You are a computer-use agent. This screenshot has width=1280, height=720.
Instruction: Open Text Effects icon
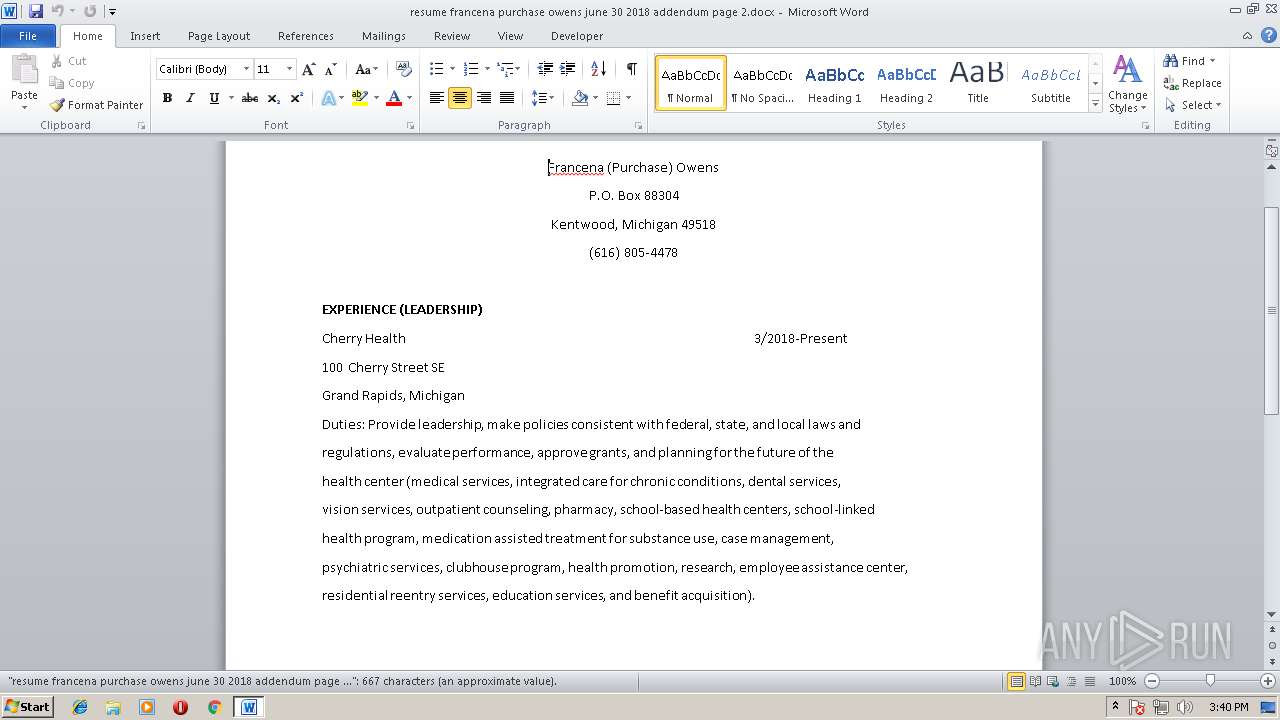point(328,98)
